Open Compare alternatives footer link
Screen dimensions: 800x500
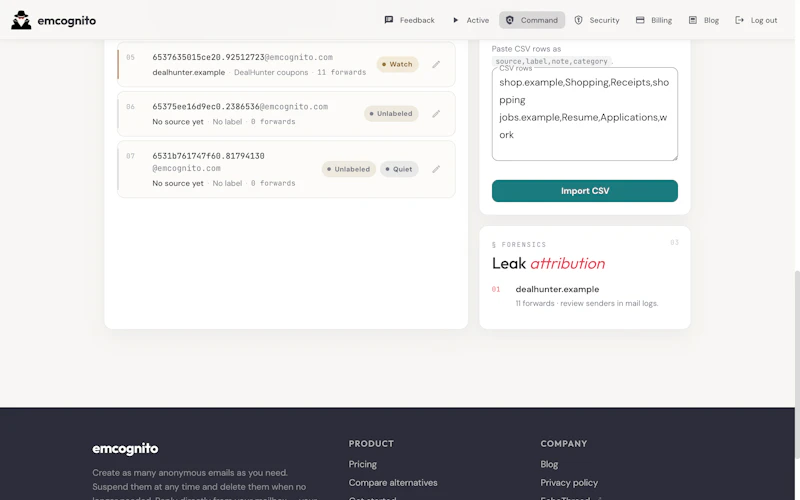393,483
